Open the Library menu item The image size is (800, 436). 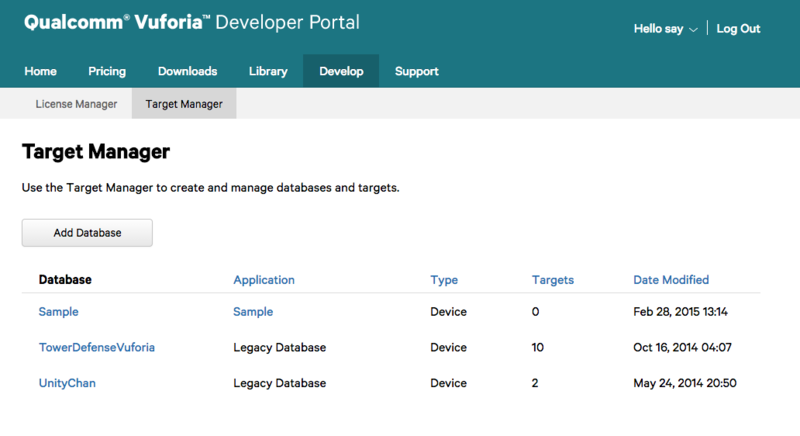click(x=268, y=71)
